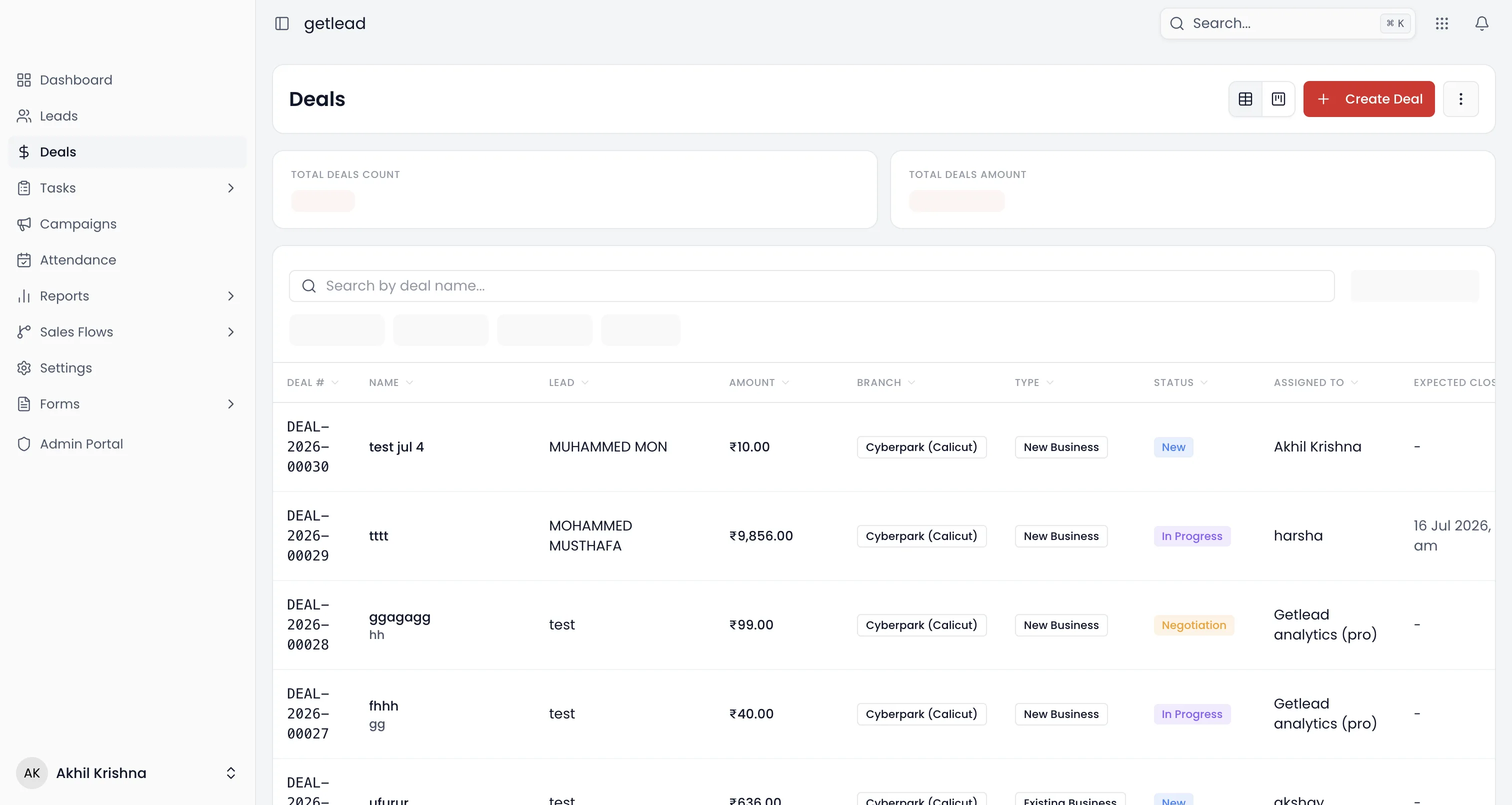Open the apps grid icon
The width and height of the screenshot is (1512, 805).
pyautogui.click(x=1441, y=23)
